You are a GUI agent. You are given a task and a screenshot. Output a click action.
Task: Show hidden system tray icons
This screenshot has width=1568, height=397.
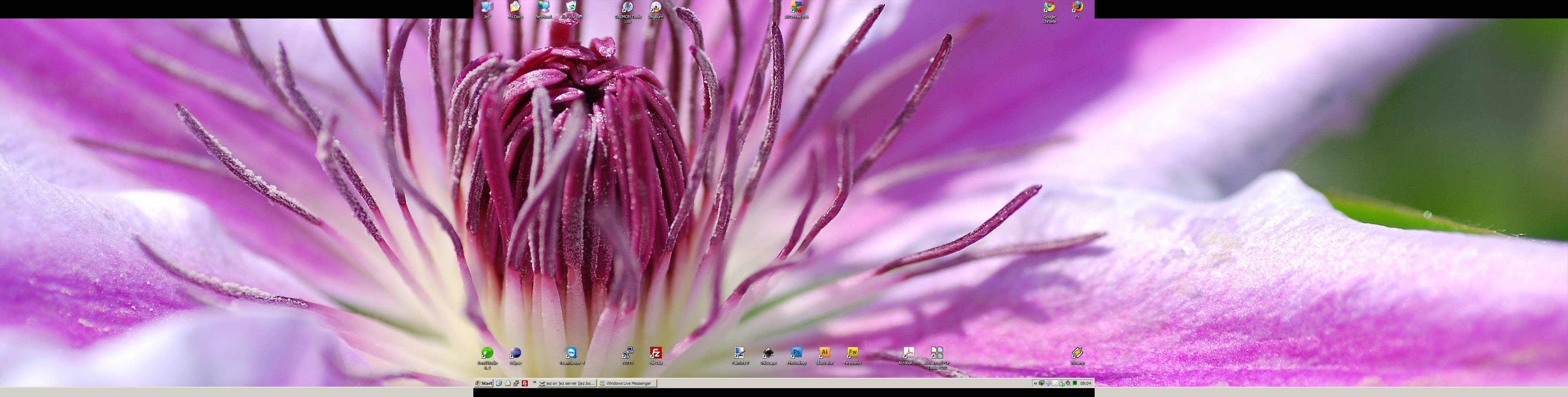pos(1035,383)
